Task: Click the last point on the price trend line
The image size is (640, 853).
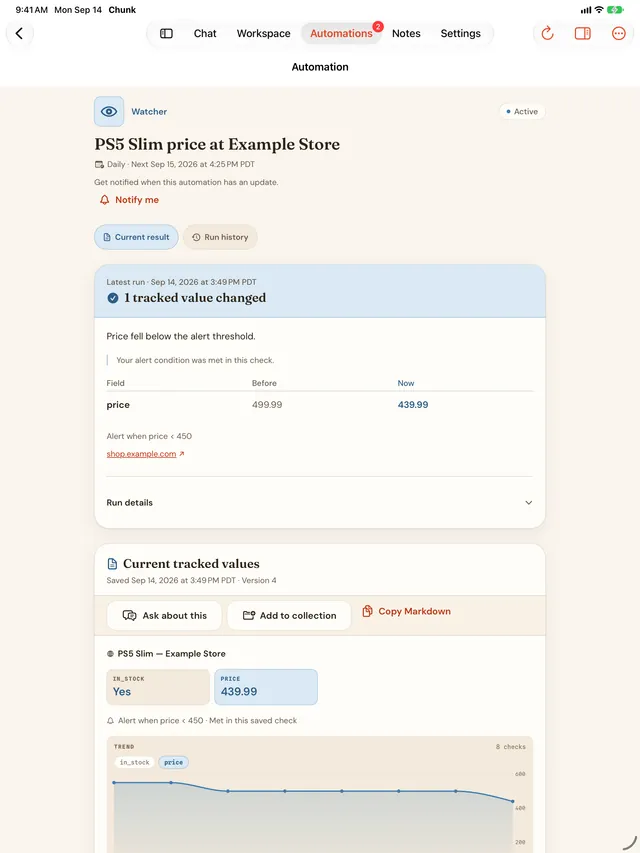Action: (x=513, y=801)
